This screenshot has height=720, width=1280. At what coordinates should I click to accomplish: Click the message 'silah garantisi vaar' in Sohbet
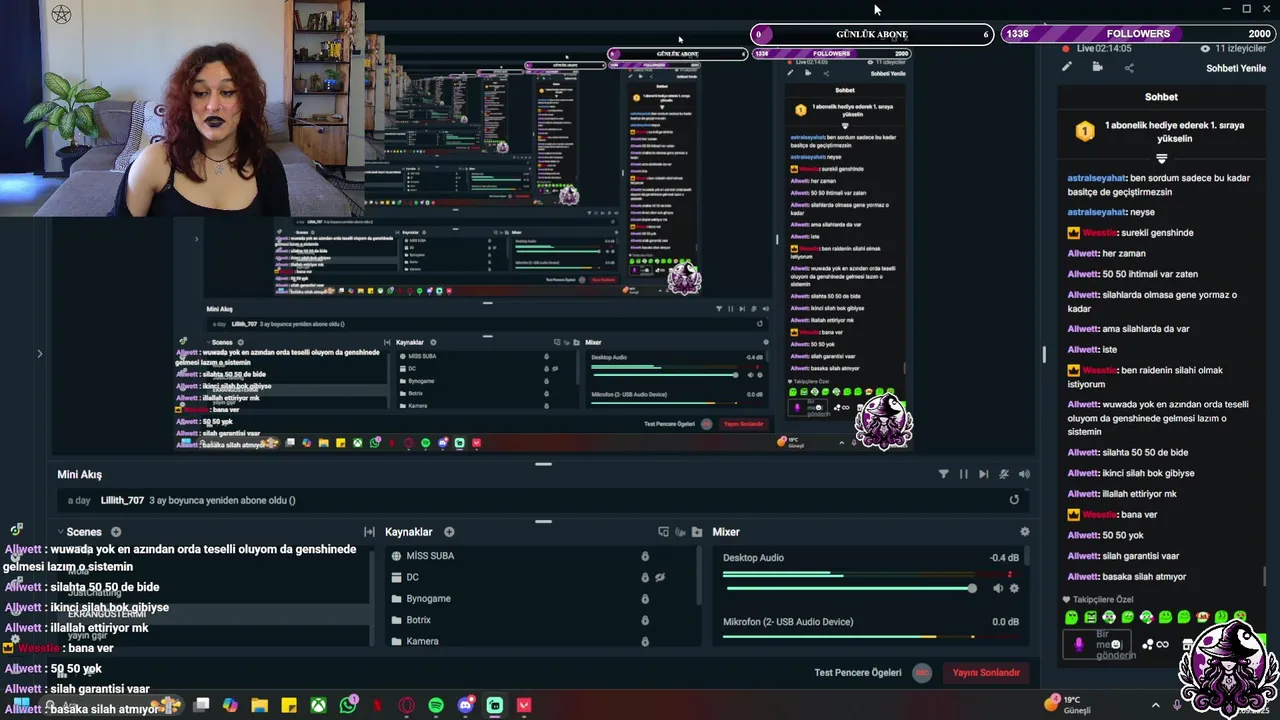tap(1140, 556)
